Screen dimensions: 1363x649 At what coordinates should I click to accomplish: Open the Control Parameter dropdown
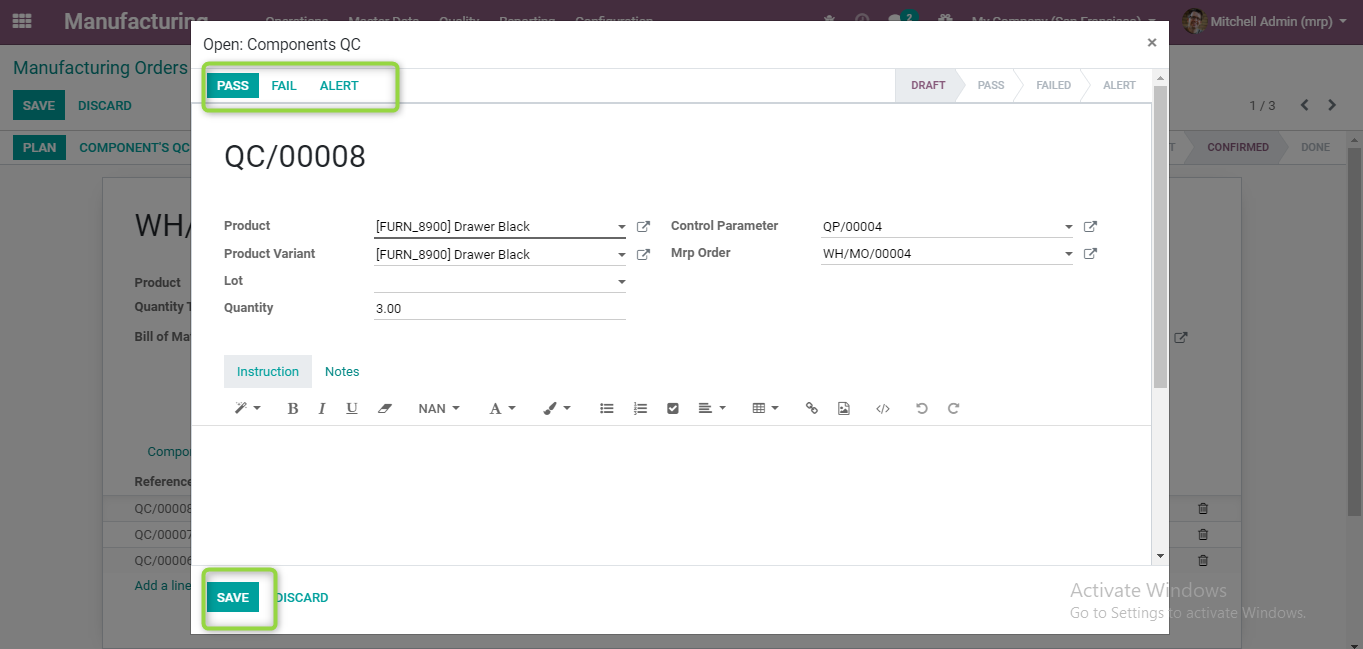[x=1069, y=228]
